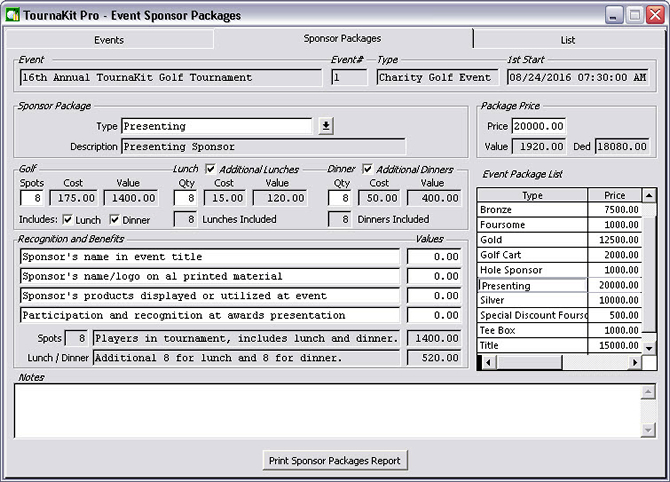
Task: Click benefit Sponsor's products displayed or utilized
Action: pos(210,296)
